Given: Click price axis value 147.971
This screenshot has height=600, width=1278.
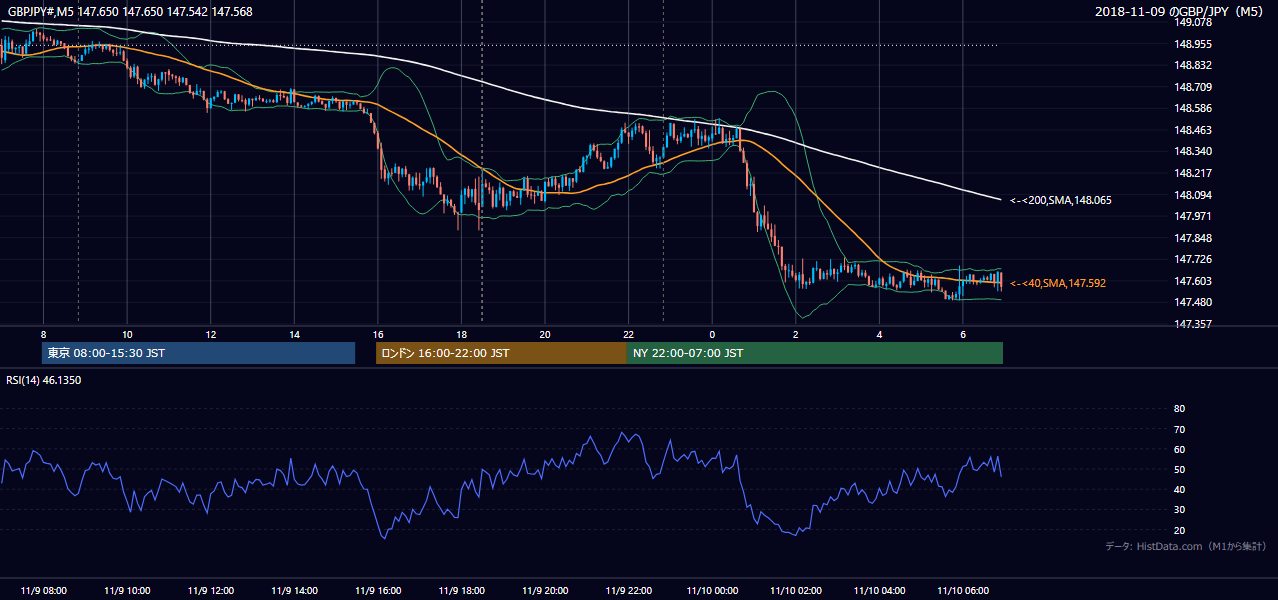Looking at the screenshot, I should pyautogui.click(x=1194, y=216).
